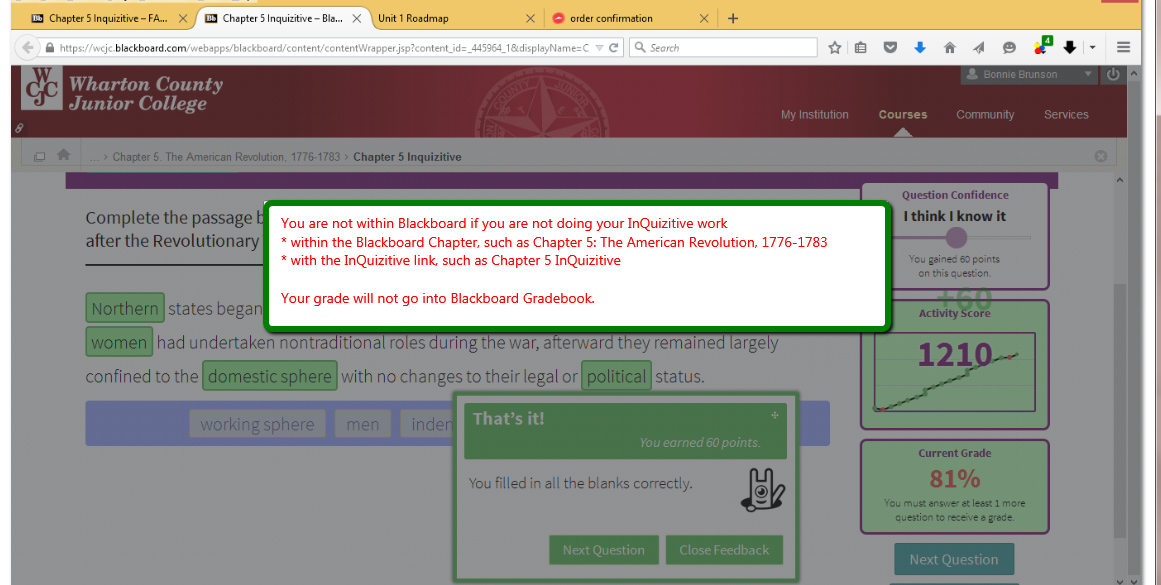Click the scrollbar up arrow
1161x585 pixels.
[x=1120, y=180]
